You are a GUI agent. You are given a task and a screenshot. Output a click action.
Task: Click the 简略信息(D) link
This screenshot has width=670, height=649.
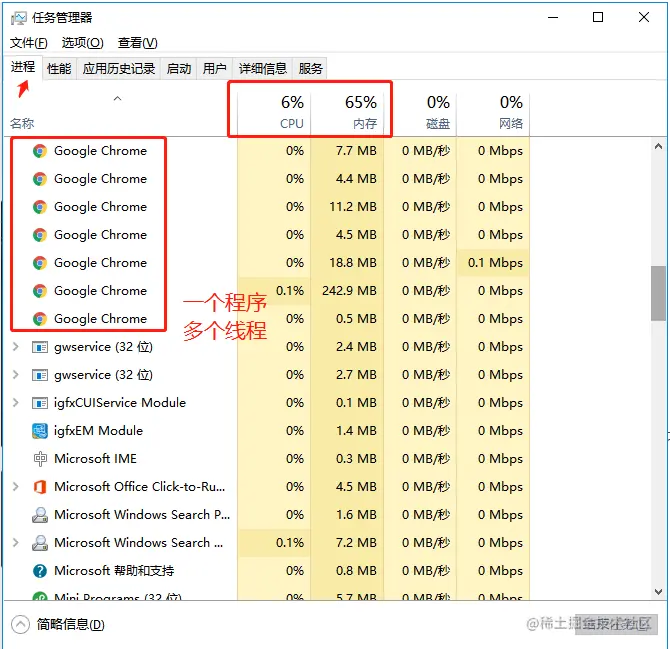point(71,625)
